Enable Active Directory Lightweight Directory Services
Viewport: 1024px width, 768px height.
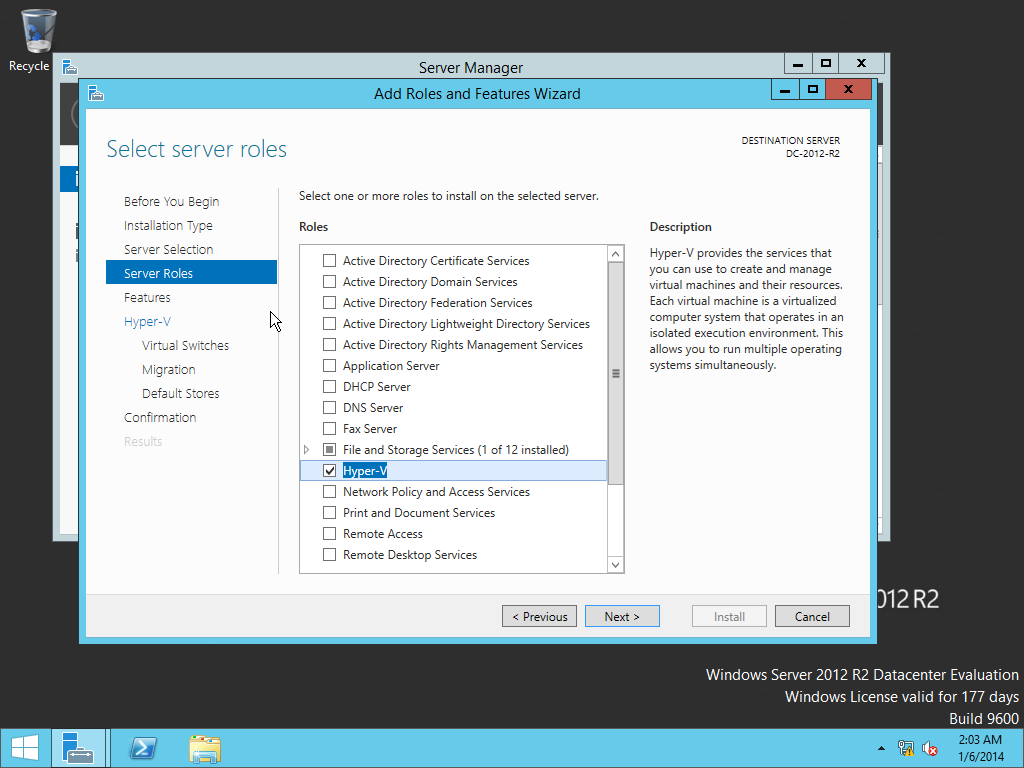tap(330, 323)
